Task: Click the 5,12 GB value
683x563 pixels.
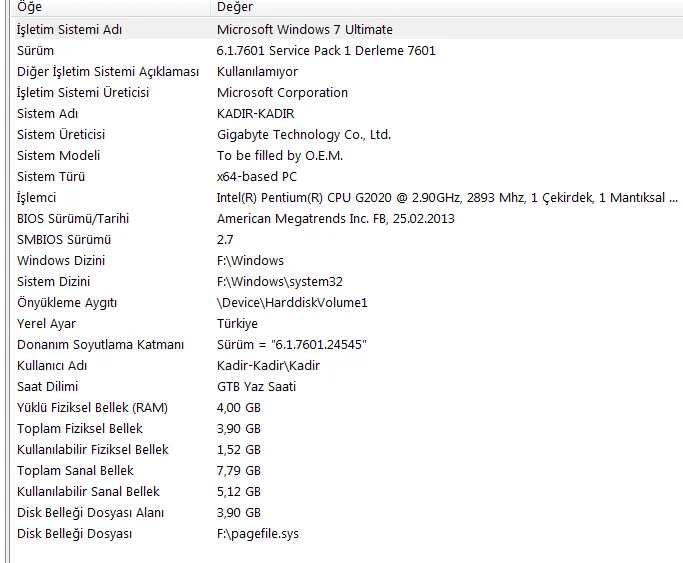Action: 239,491
